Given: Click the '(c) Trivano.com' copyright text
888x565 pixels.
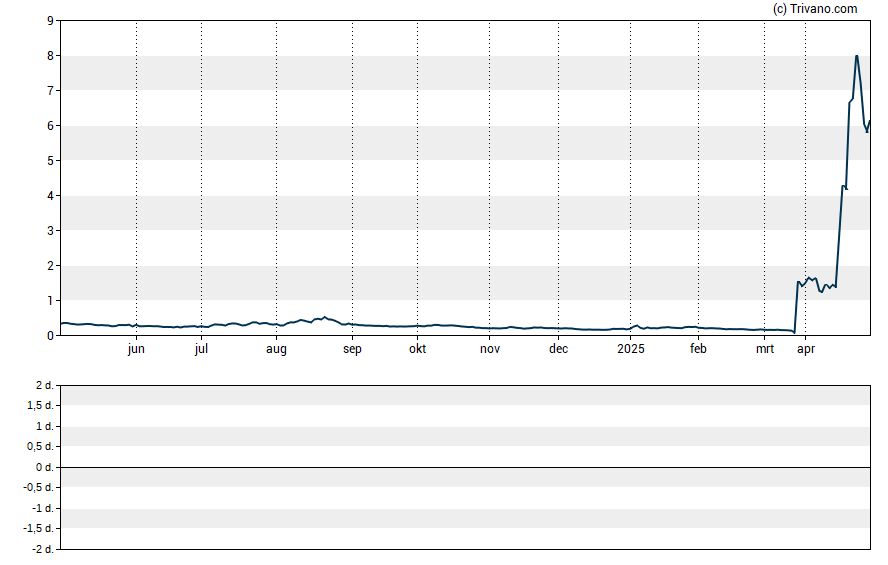Looking at the screenshot, I should pos(815,8).
